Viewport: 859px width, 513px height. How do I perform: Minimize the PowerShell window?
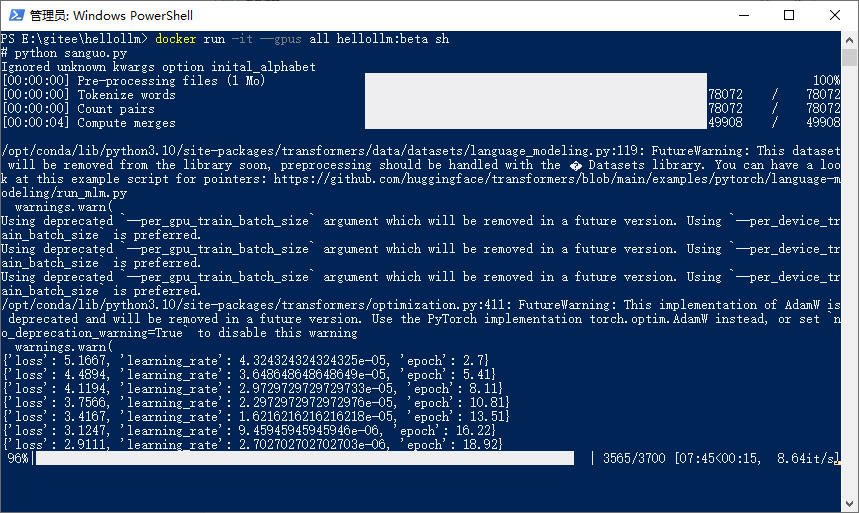(743, 15)
